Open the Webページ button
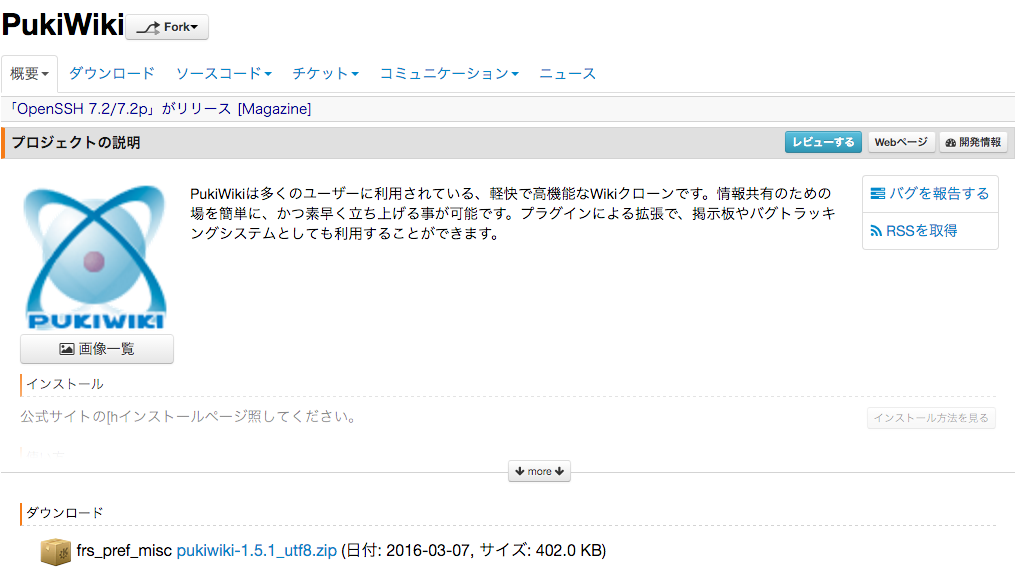 click(x=900, y=142)
